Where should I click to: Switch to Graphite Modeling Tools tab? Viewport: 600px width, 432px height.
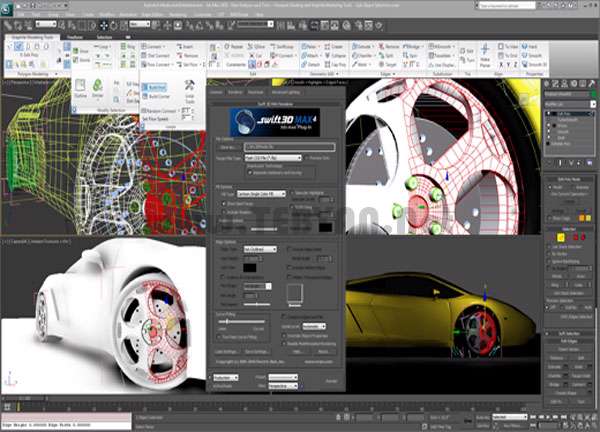coord(32,37)
